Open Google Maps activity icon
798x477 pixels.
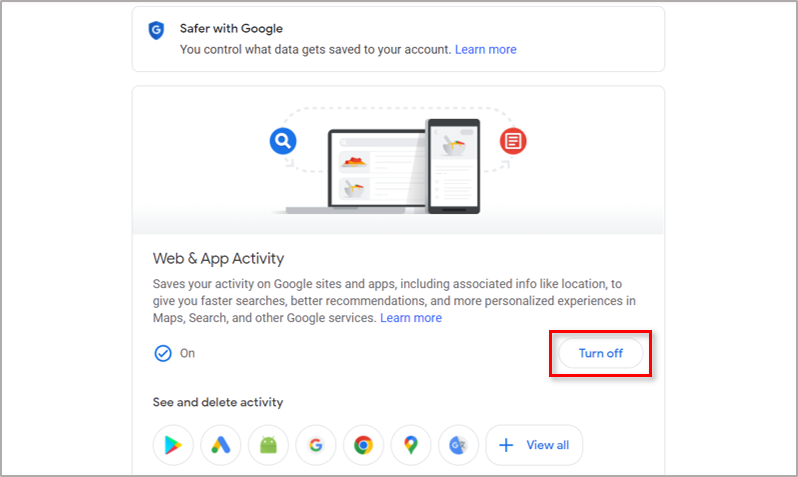[411, 445]
